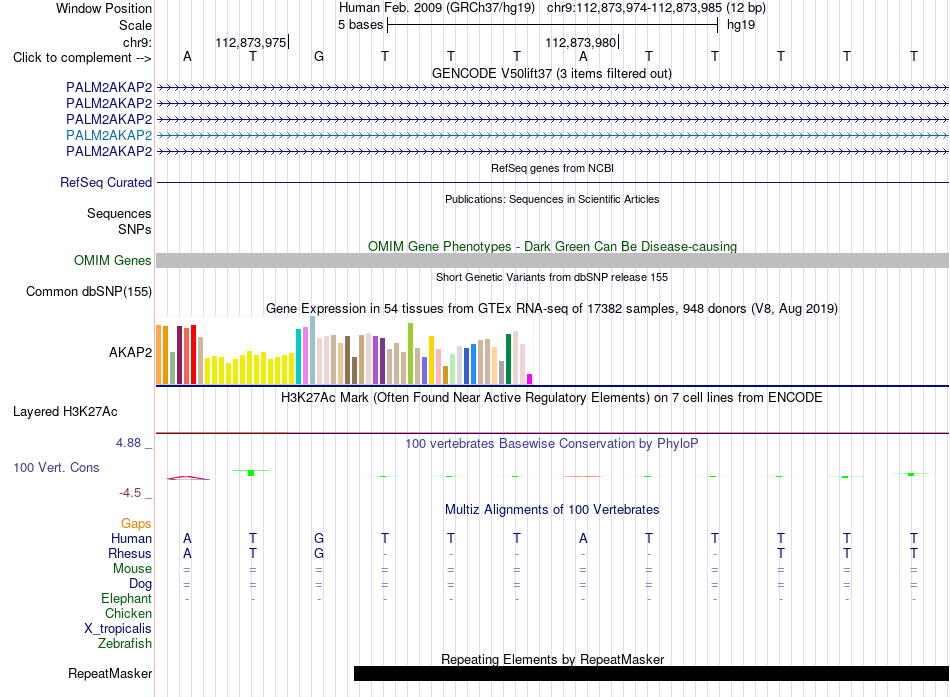
Task: Click the GTEx 'Gene Expression in 54 tissues' title
Action: [x=552, y=308]
